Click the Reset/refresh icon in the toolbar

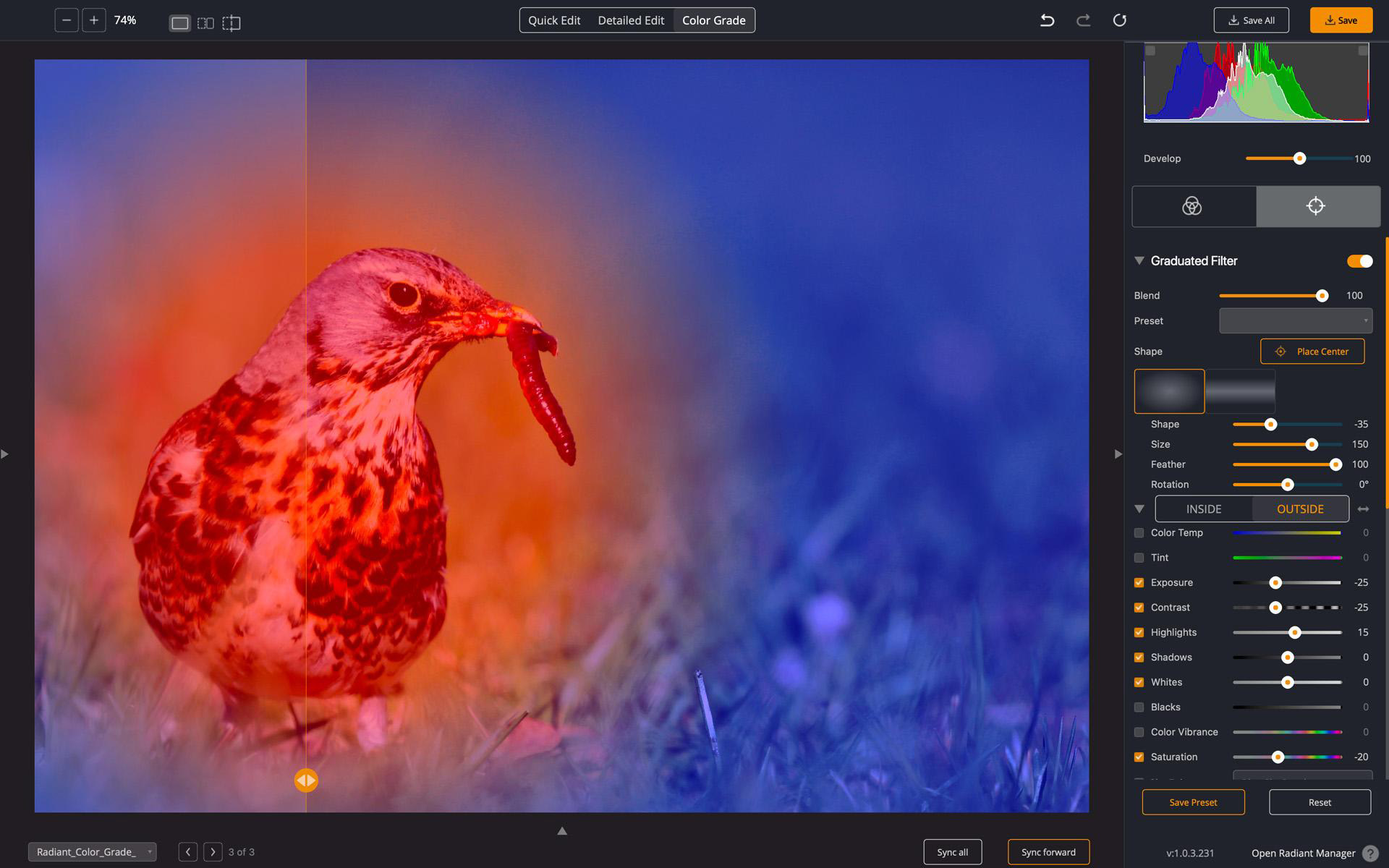[1121, 20]
